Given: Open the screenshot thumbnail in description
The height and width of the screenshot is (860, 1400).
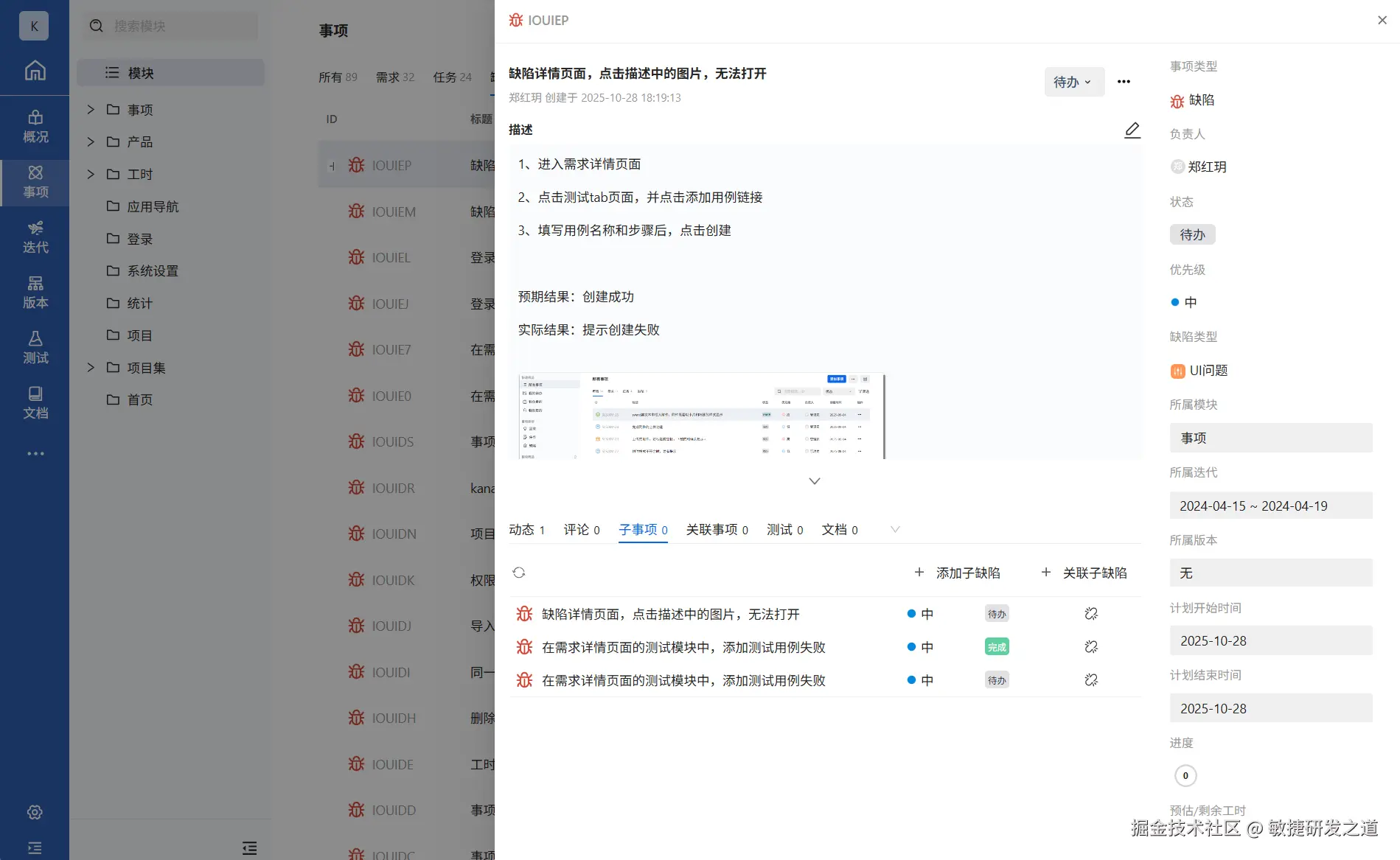Looking at the screenshot, I should click(x=701, y=416).
